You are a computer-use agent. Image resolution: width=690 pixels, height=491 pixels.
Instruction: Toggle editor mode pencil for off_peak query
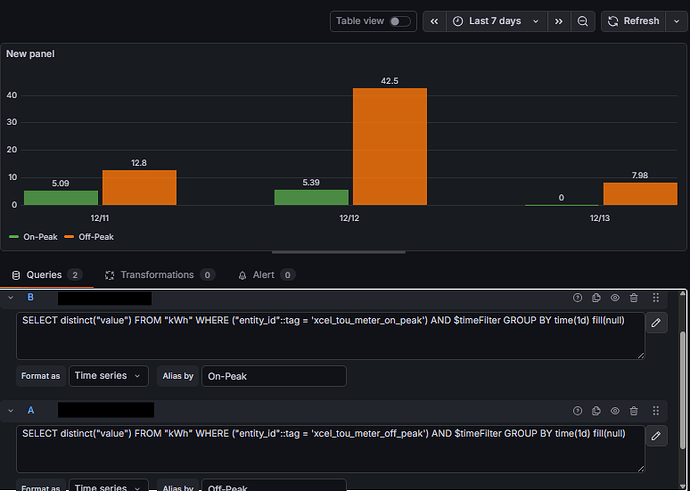pos(656,436)
